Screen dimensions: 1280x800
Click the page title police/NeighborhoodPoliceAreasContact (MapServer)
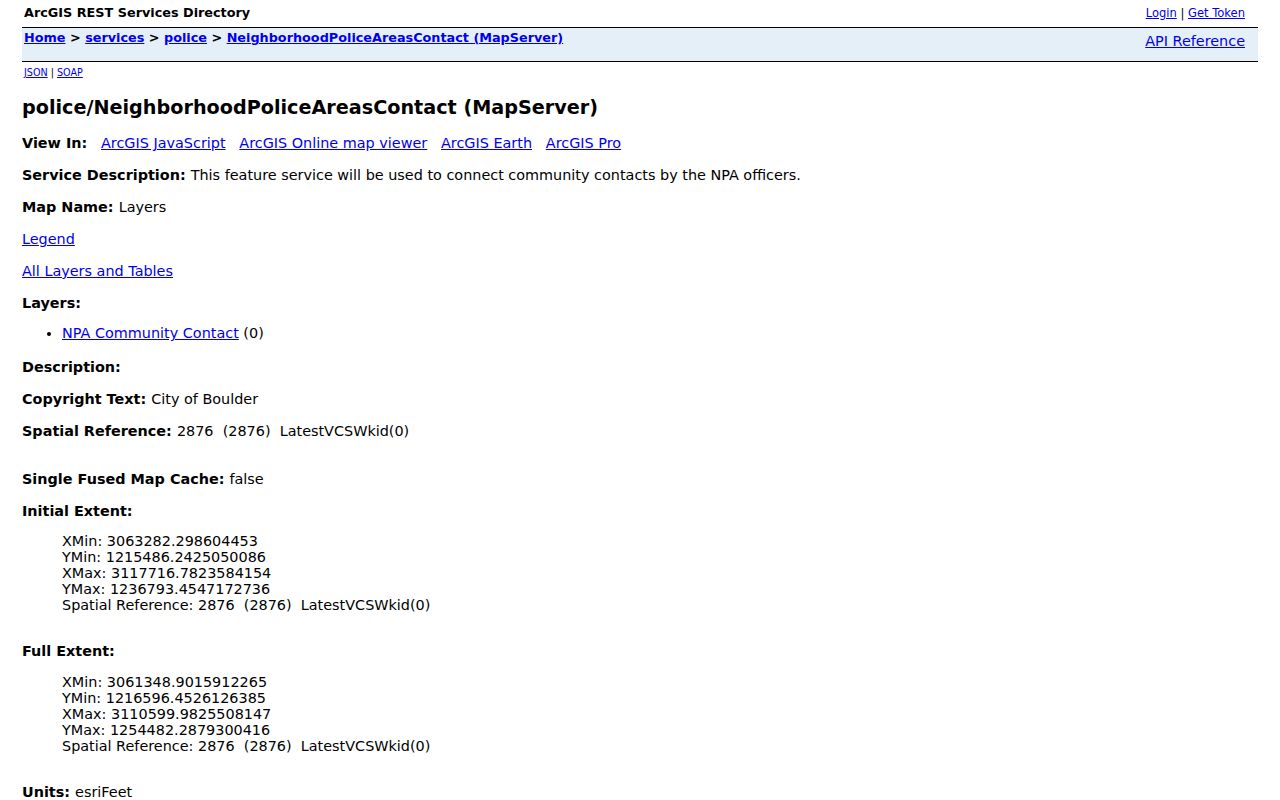coord(310,107)
